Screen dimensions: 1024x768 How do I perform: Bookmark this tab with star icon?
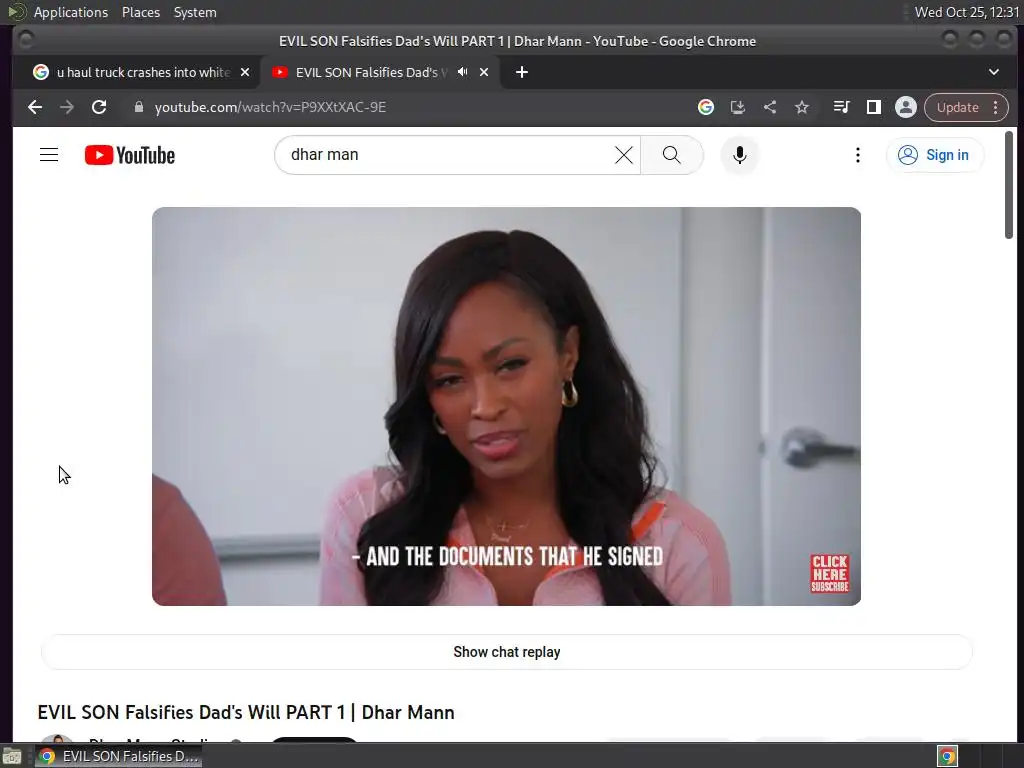(802, 107)
